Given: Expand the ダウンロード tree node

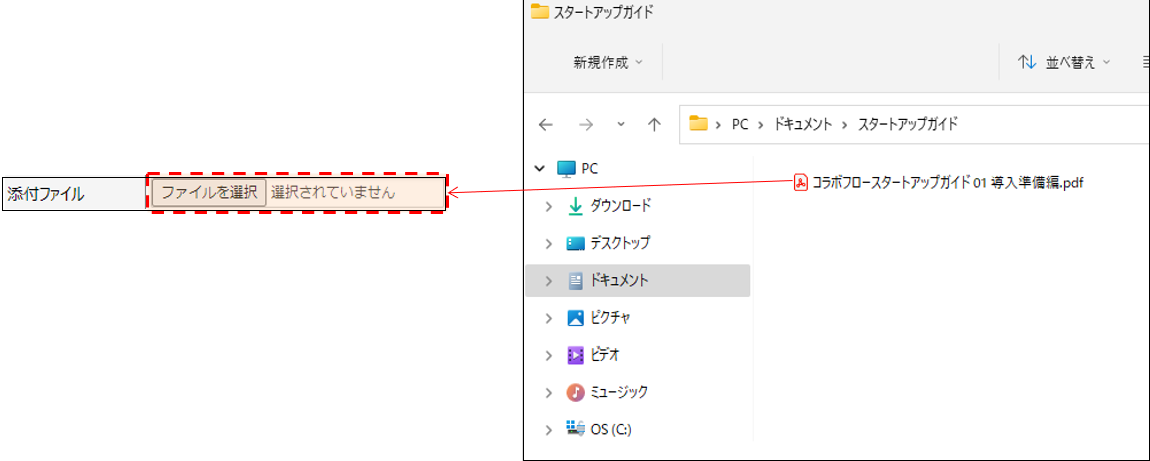Looking at the screenshot, I should [x=549, y=207].
